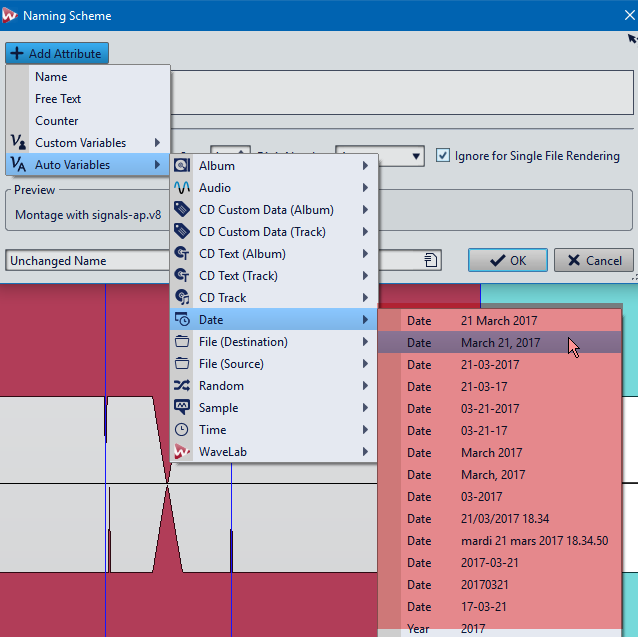Select the Free Text attribute
This screenshot has width=638, height=637.
pos(88,98)
